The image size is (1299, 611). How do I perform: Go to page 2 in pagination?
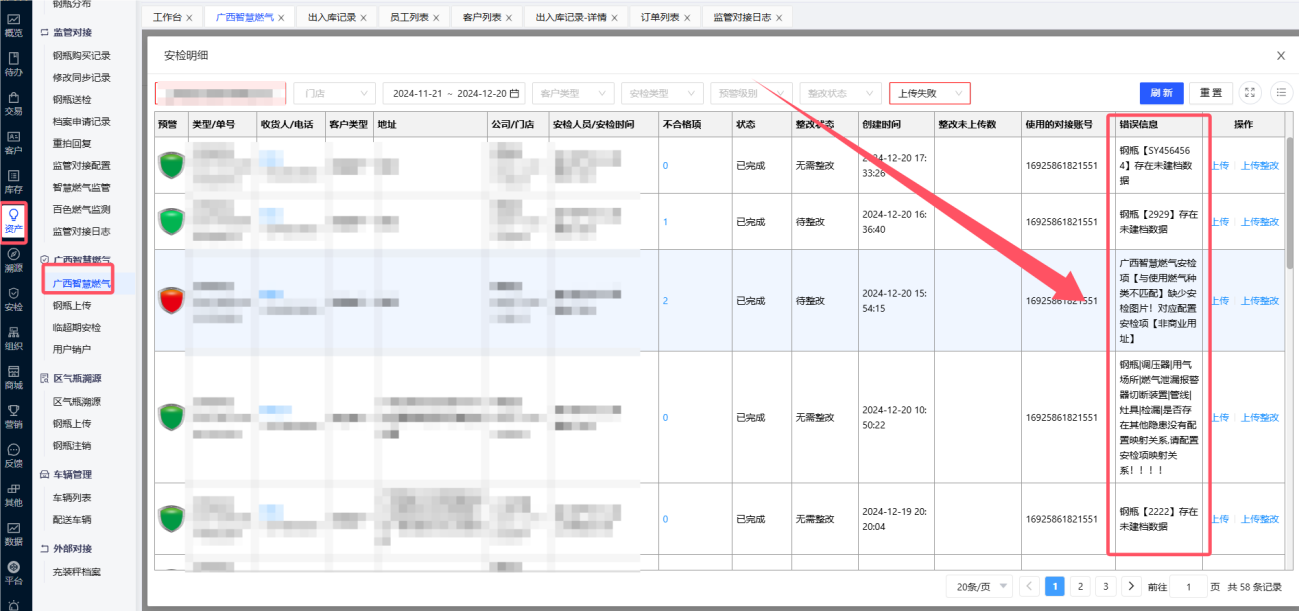1080,587
